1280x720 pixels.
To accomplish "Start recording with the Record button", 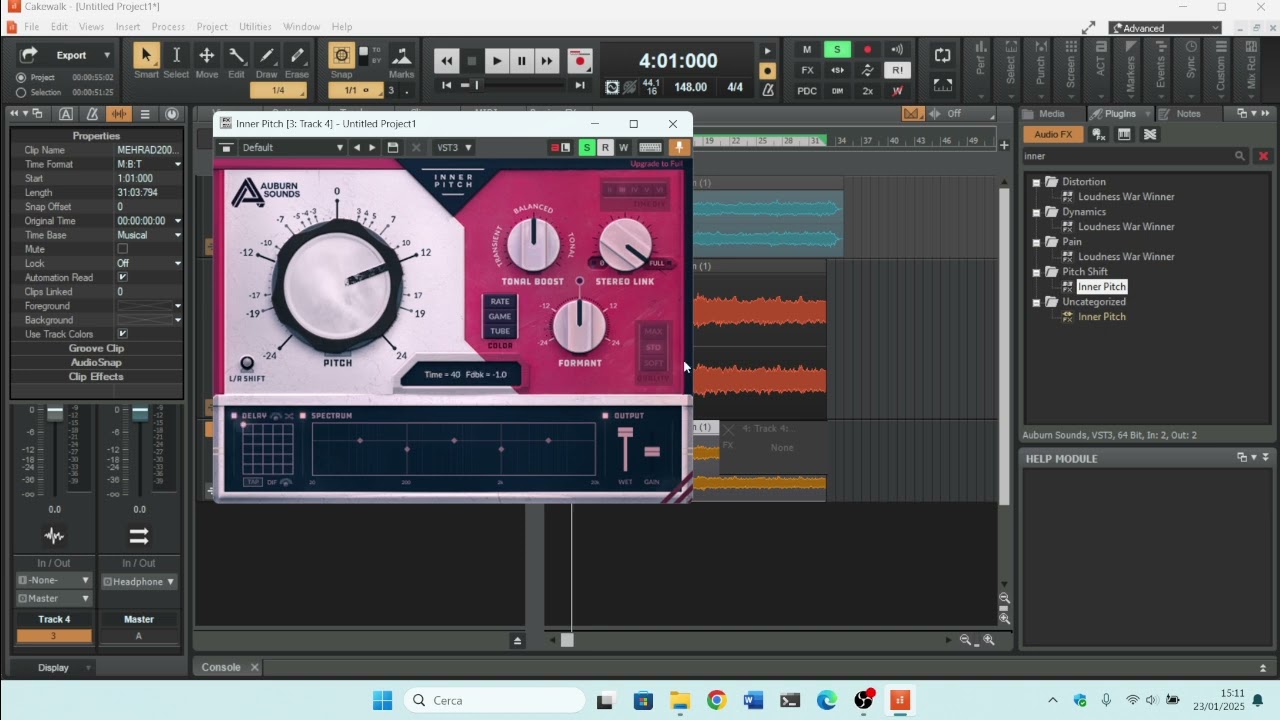I will 579,61.
